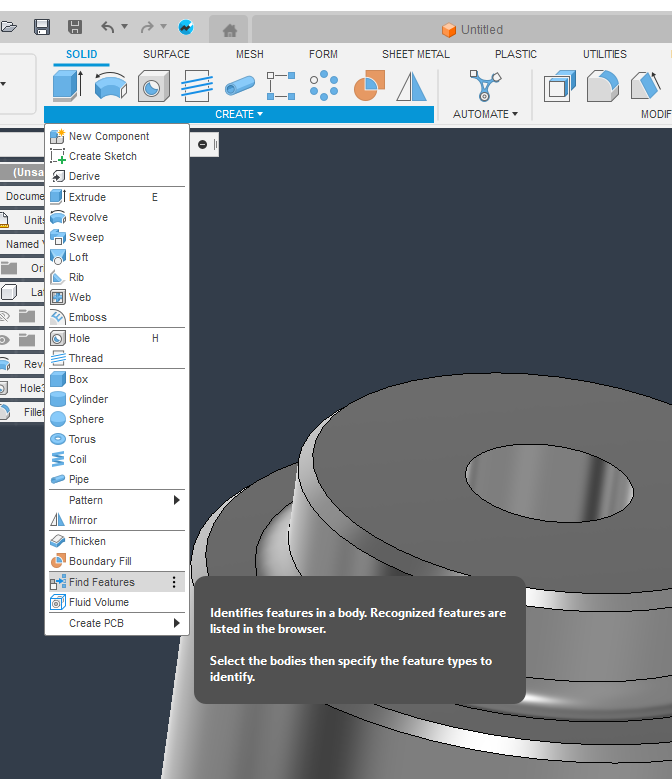672x779 pixels.
Task: Click the Mirror toolbar icon
Action: (x=411, y=86)
